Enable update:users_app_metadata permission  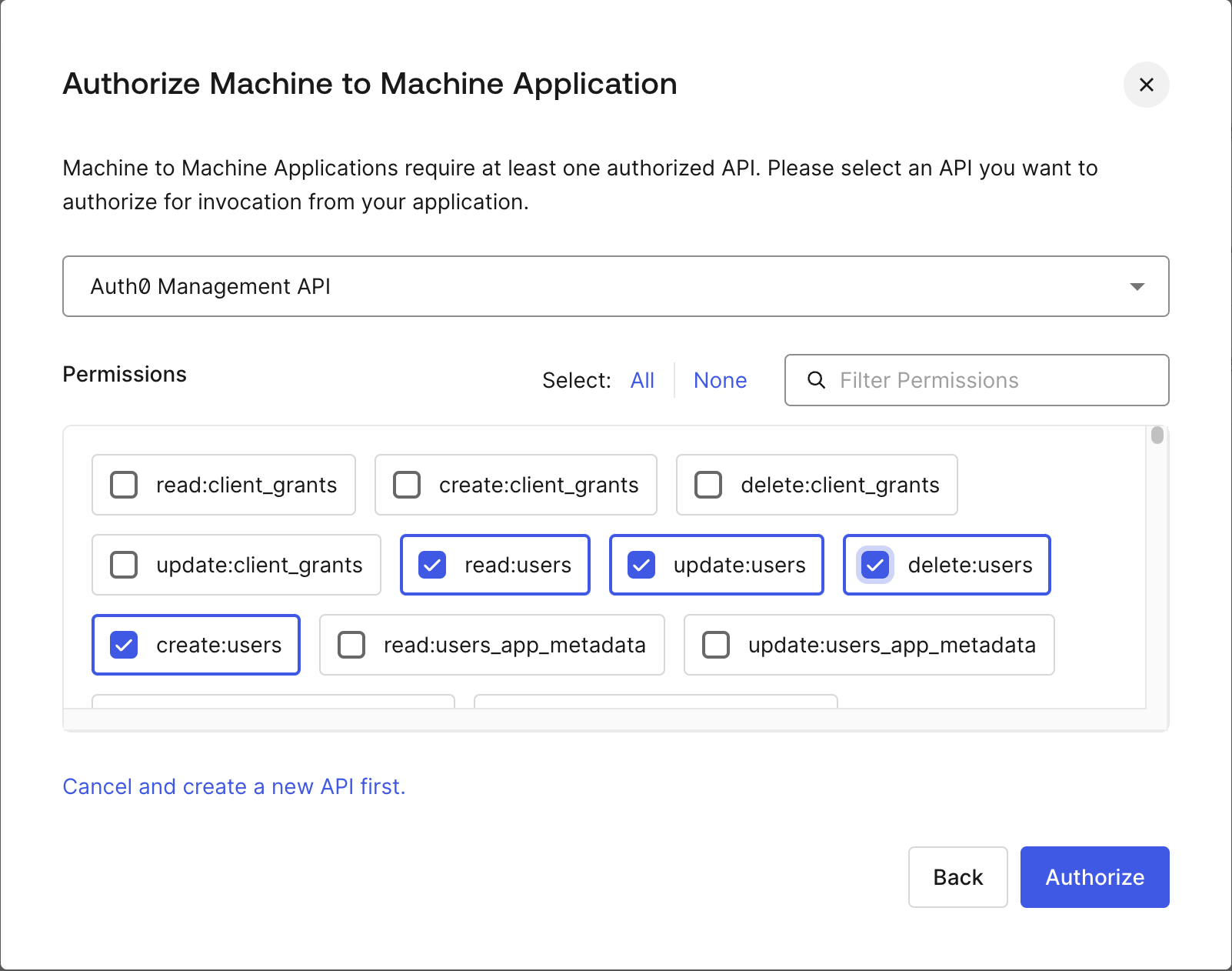pos(716,645)
